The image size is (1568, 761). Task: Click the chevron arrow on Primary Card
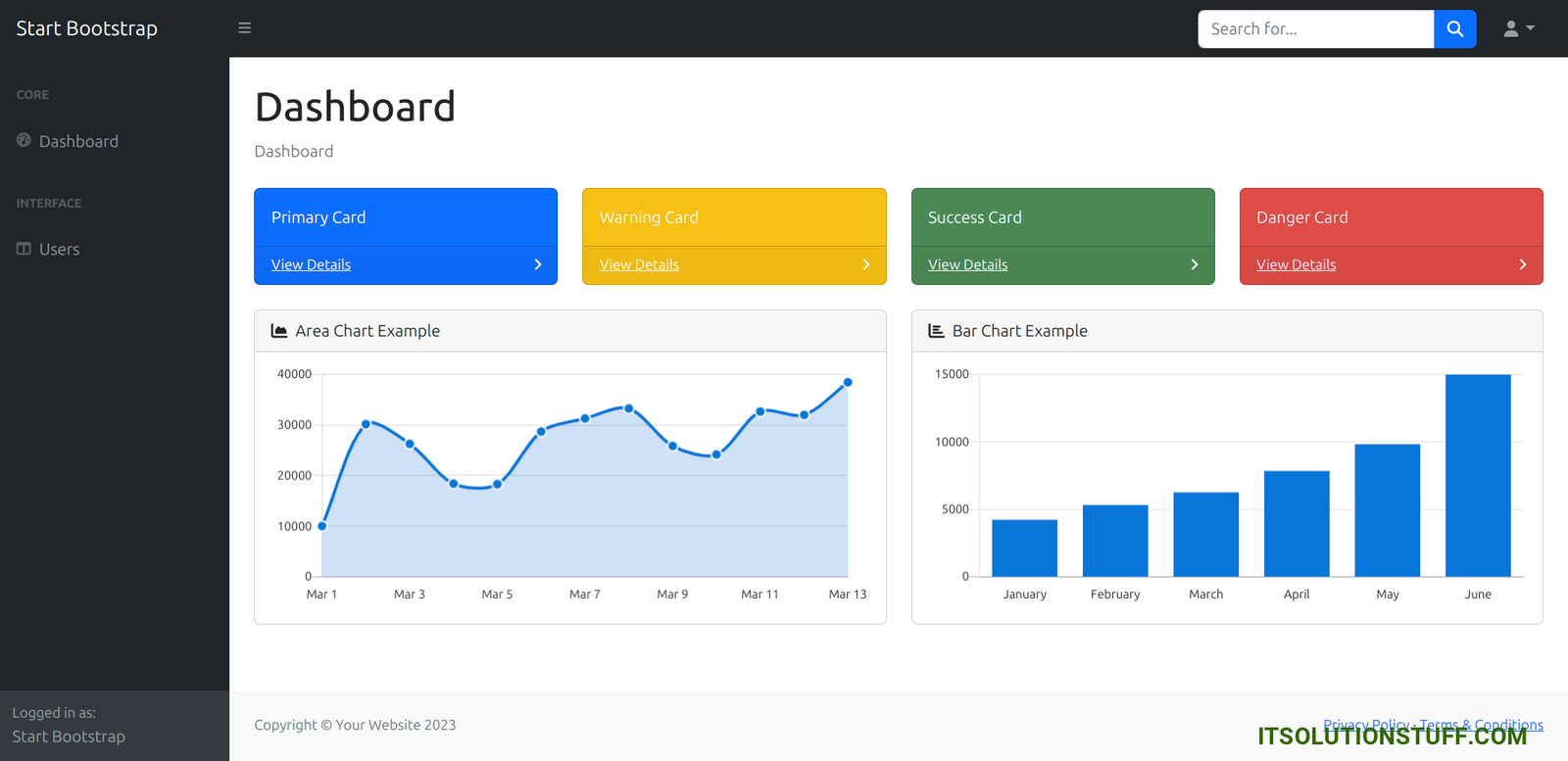tap(537, 264)
